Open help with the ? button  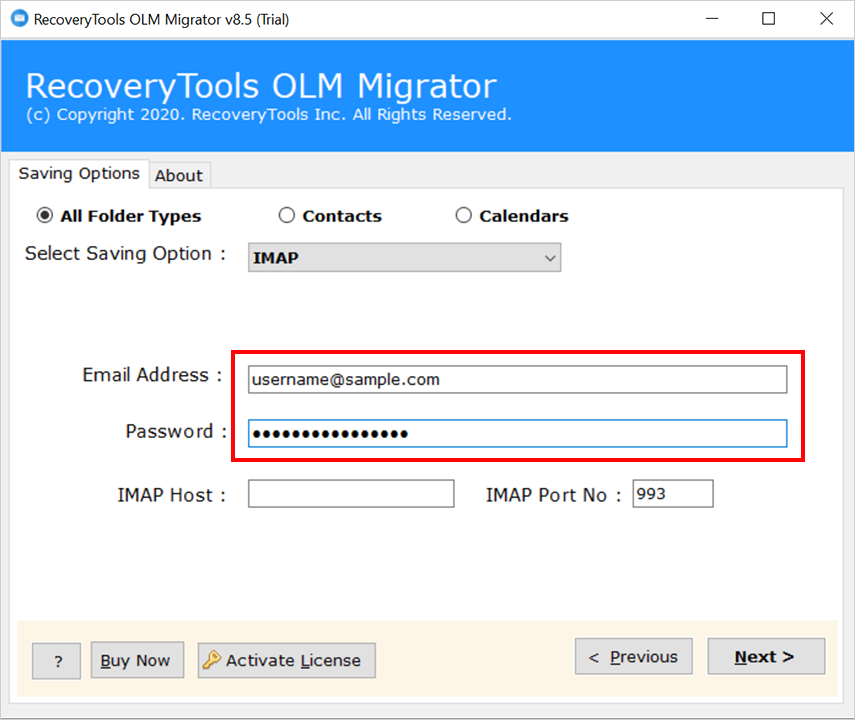57,661
